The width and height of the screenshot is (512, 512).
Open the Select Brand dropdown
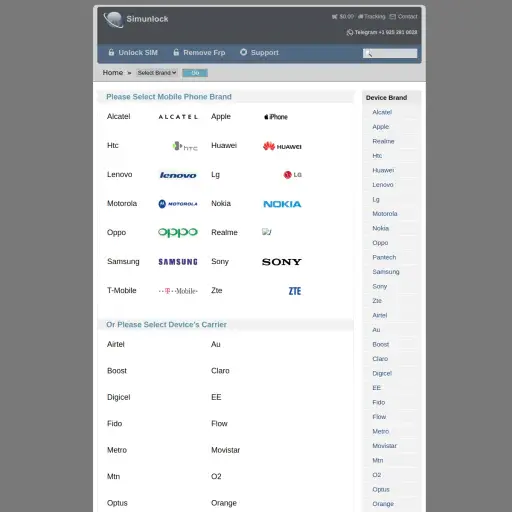coord(156,73)
